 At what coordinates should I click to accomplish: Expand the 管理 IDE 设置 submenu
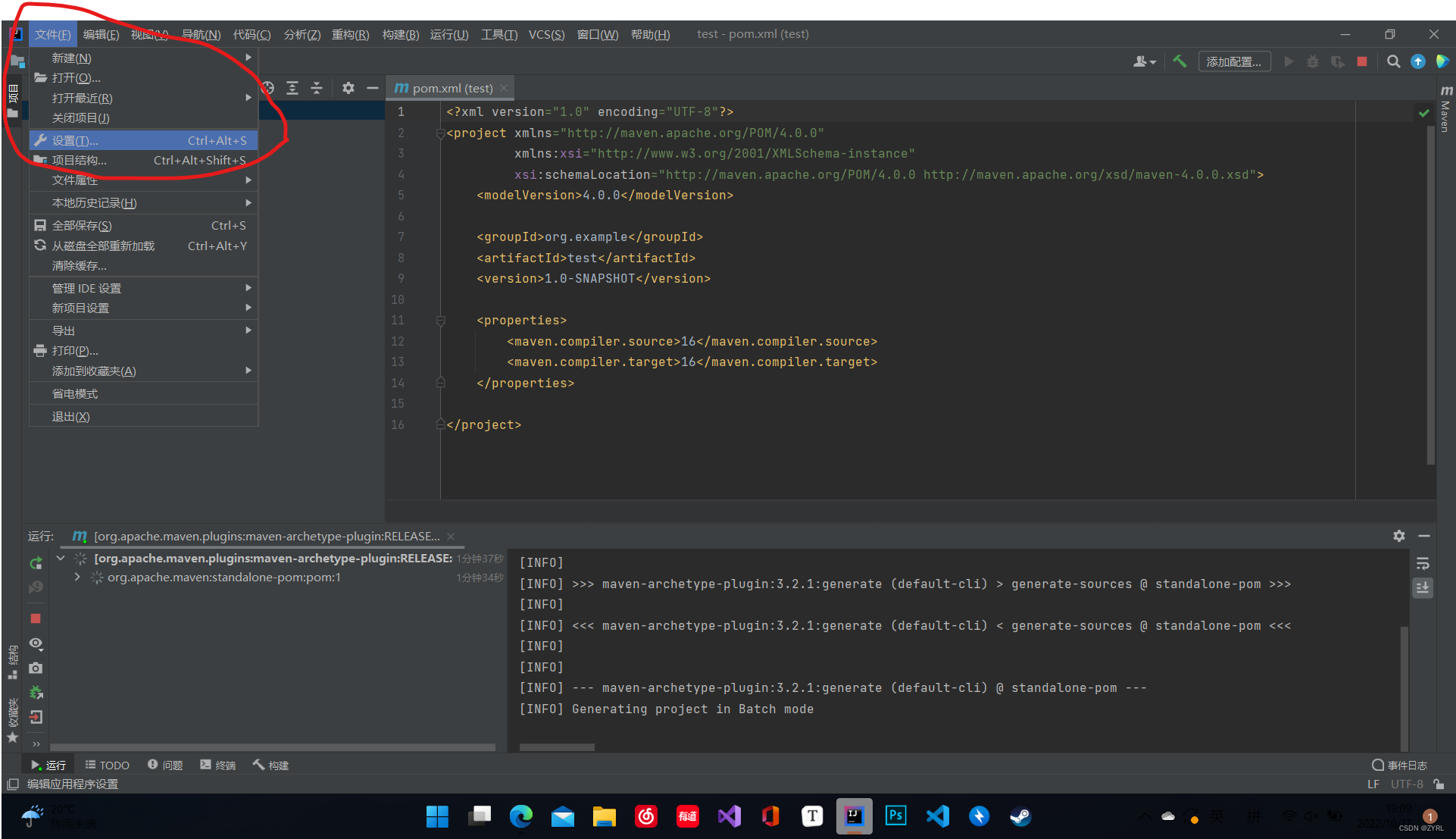143,288
